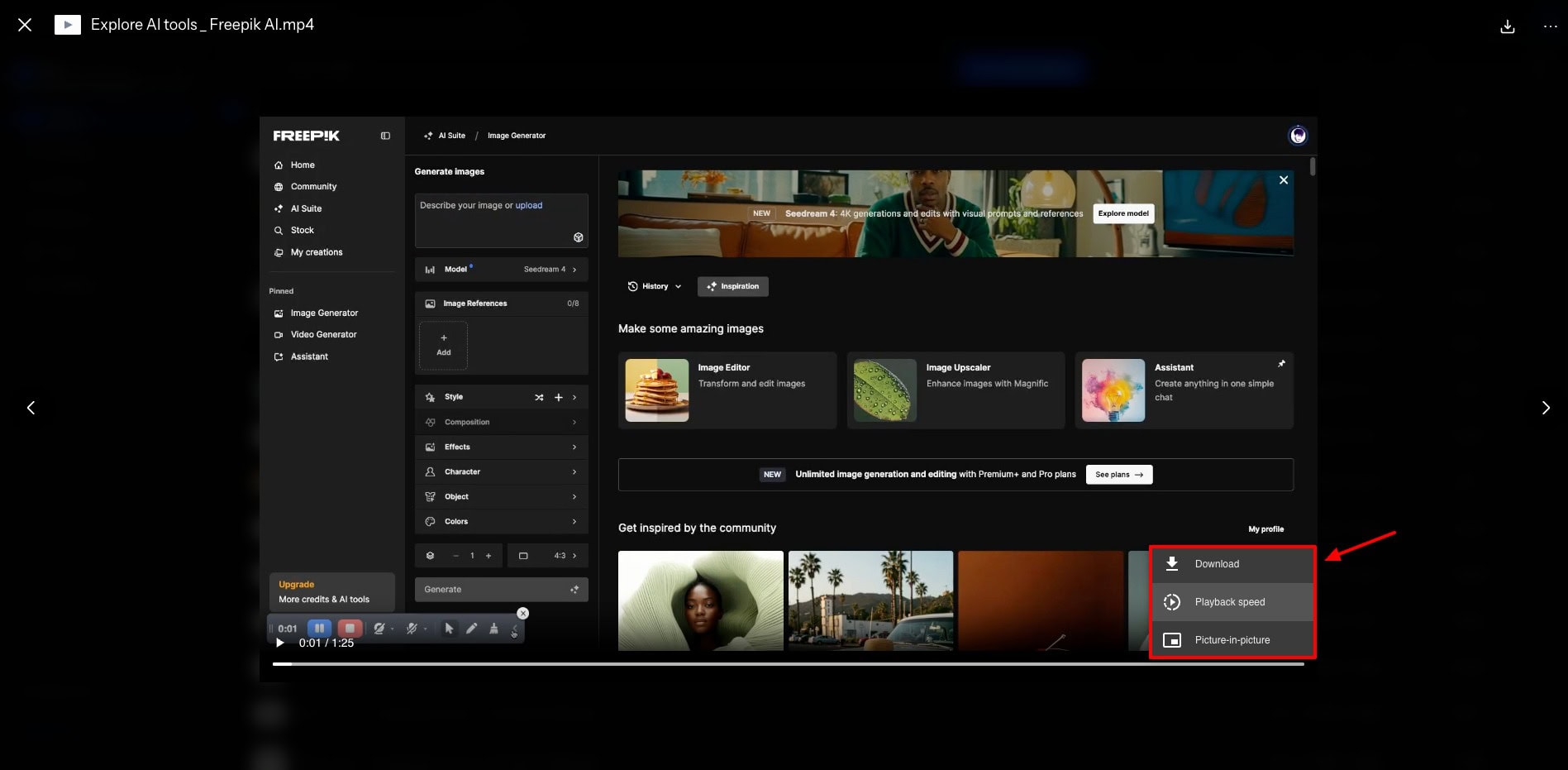This screenshot has width=1568, height=770.
Task: Go to the next file with right arrow
Action: click(1545, 408)
